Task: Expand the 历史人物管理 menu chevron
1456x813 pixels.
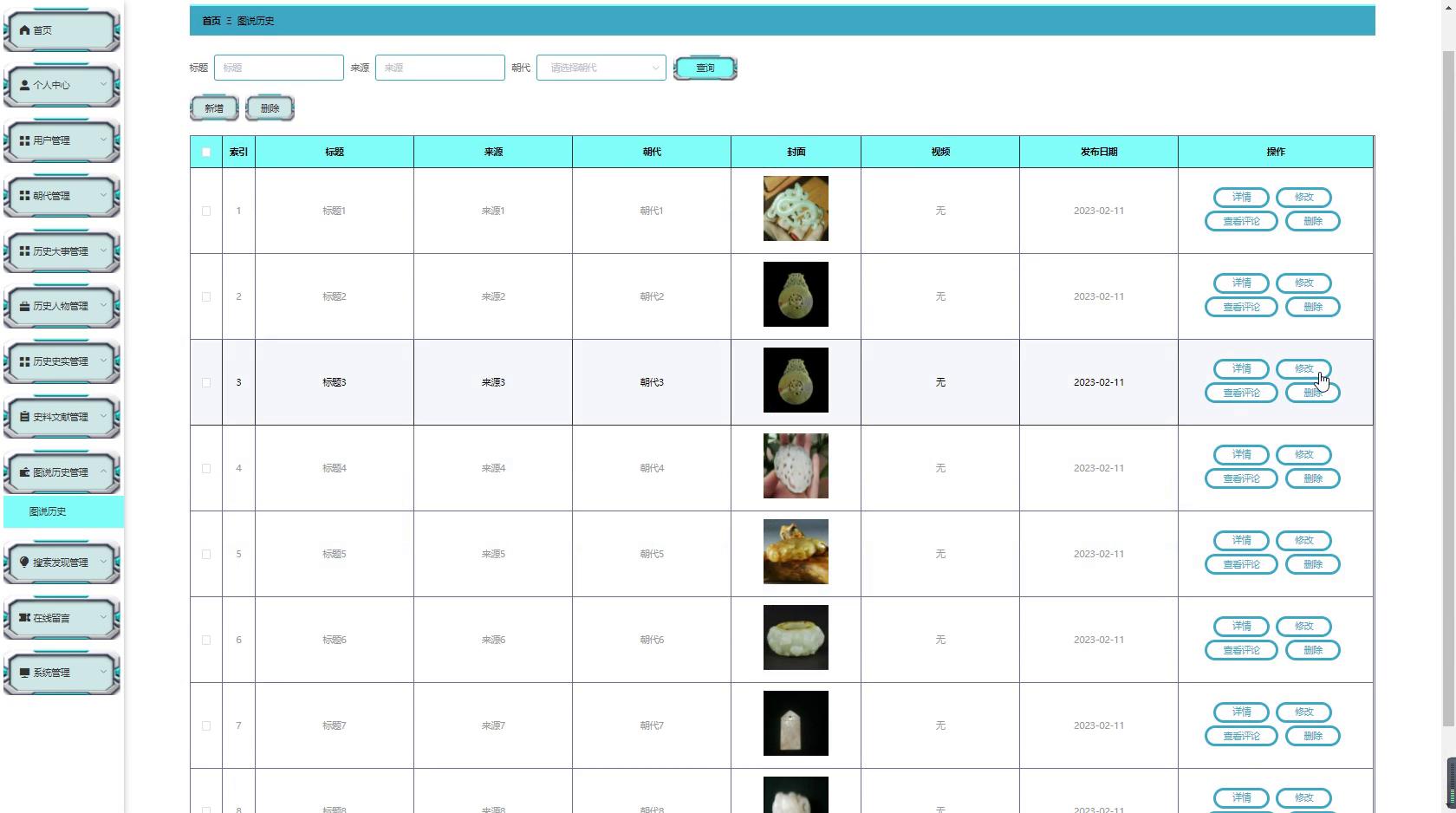Action: click(103, 306)
